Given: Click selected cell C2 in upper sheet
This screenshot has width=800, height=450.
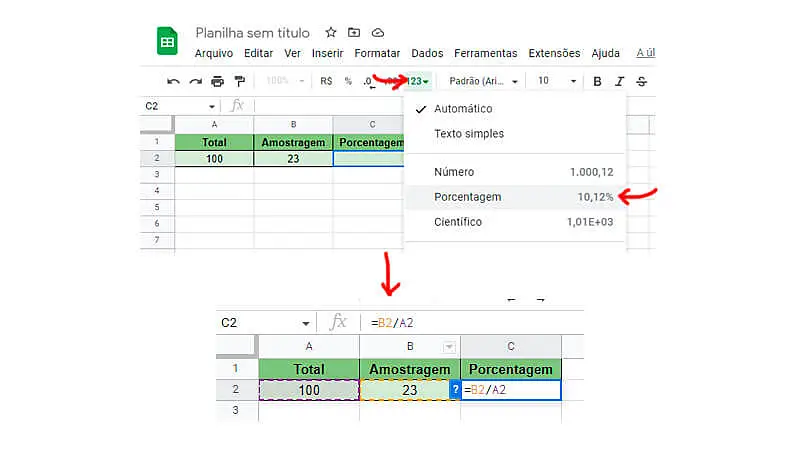Looking at the screenshot, I should (368, 159).
